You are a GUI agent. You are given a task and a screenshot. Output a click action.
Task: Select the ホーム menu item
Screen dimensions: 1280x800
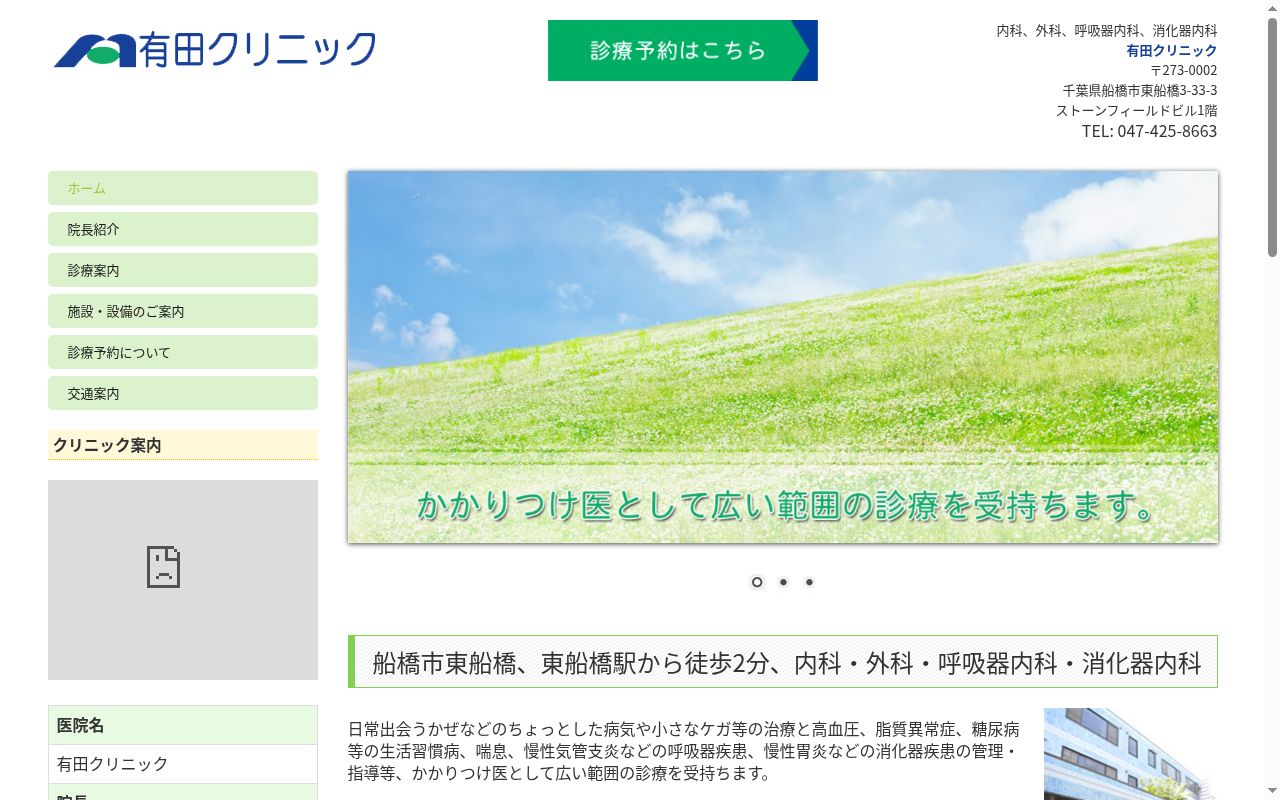183,188
